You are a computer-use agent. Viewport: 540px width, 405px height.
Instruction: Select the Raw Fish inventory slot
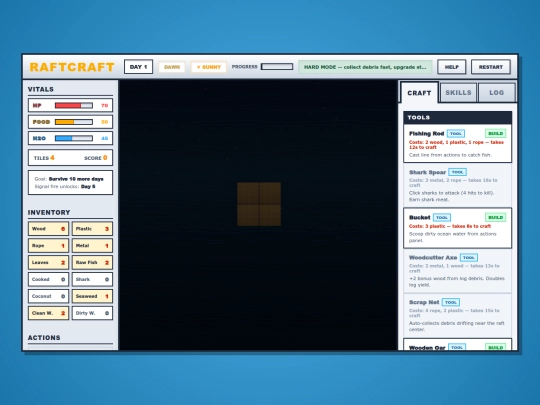coord(92,262)
